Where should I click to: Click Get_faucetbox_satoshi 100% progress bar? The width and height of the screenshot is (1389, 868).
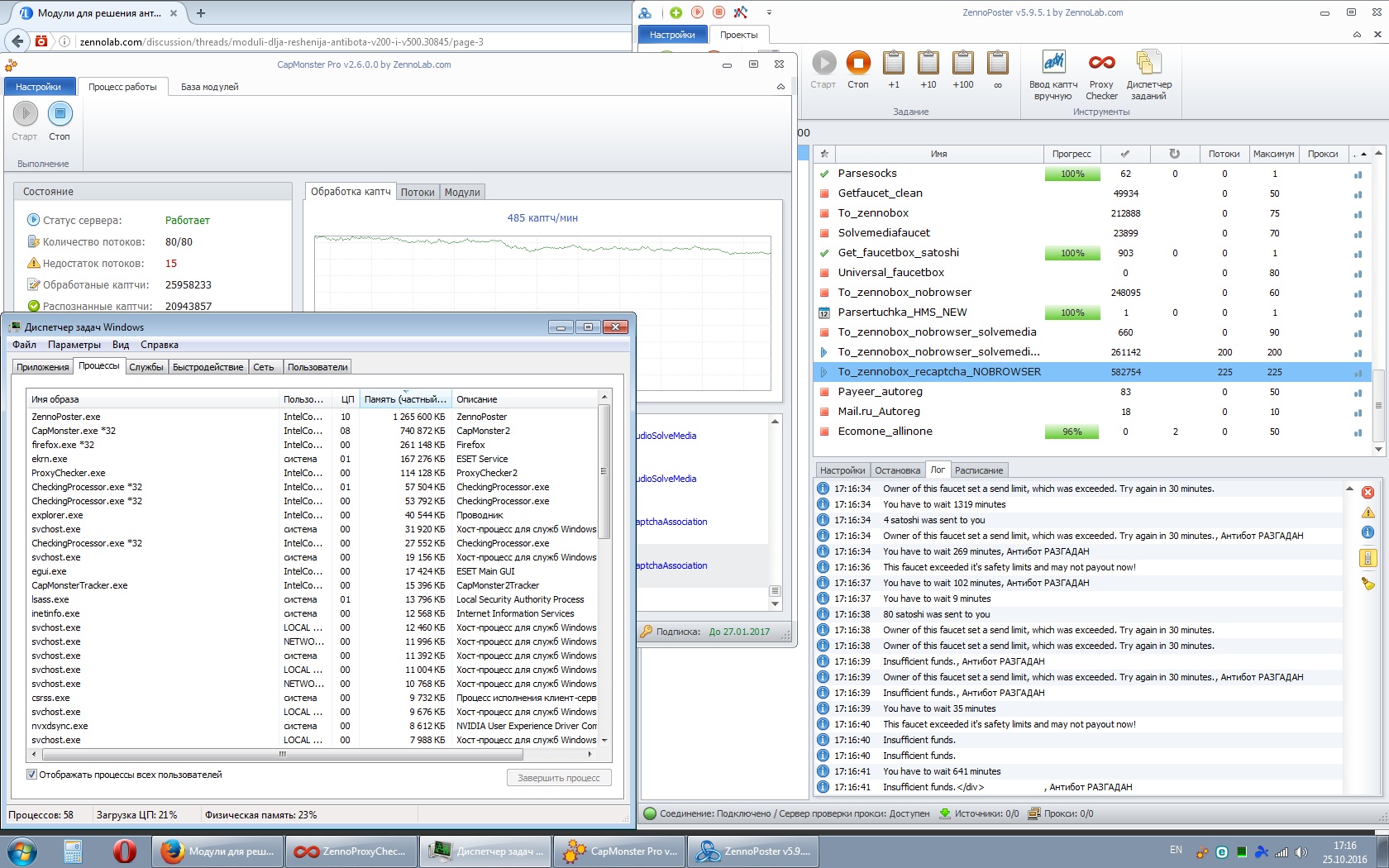pos(1072,253)
